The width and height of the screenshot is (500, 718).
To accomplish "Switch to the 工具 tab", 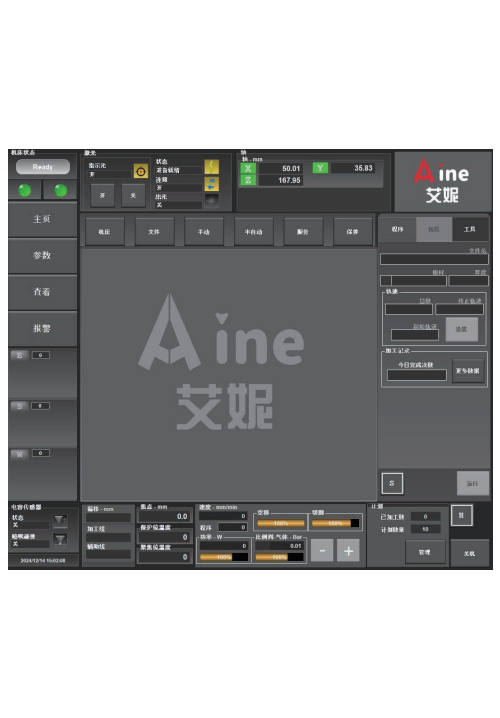I will tap(470, 229).
